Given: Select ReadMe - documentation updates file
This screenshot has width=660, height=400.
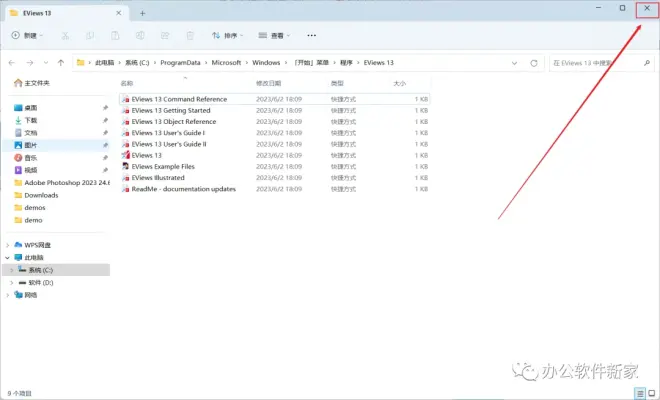Looking at the screenshot, I should [183, 188].
